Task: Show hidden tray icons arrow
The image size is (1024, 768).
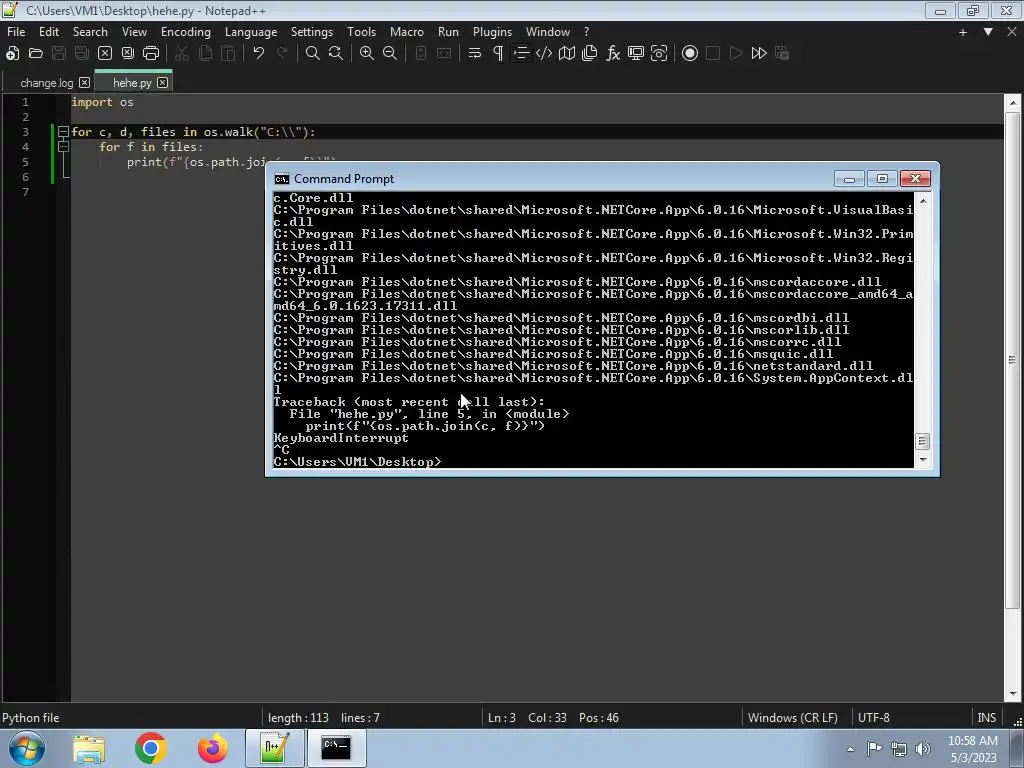Action: click(850, 749)
